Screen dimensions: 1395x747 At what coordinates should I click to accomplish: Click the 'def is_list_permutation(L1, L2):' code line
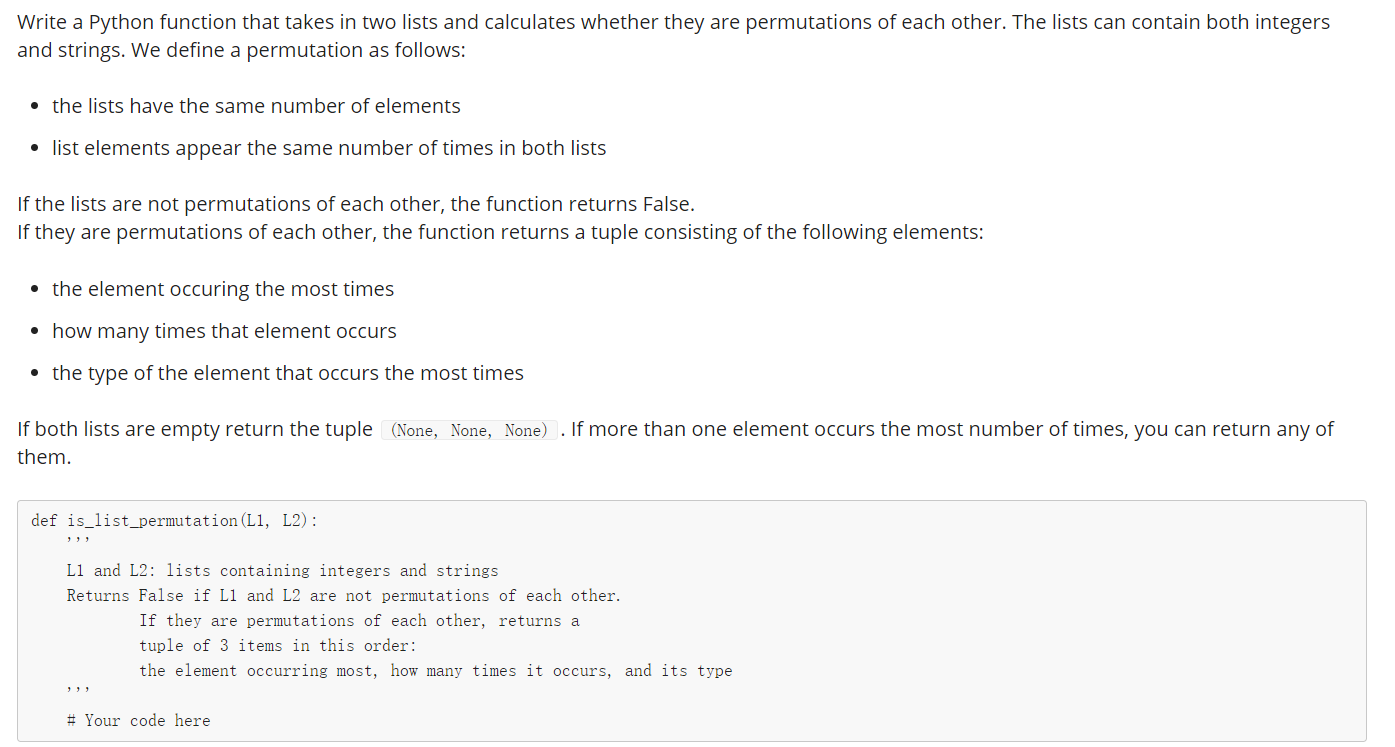[x=174, y=520]
